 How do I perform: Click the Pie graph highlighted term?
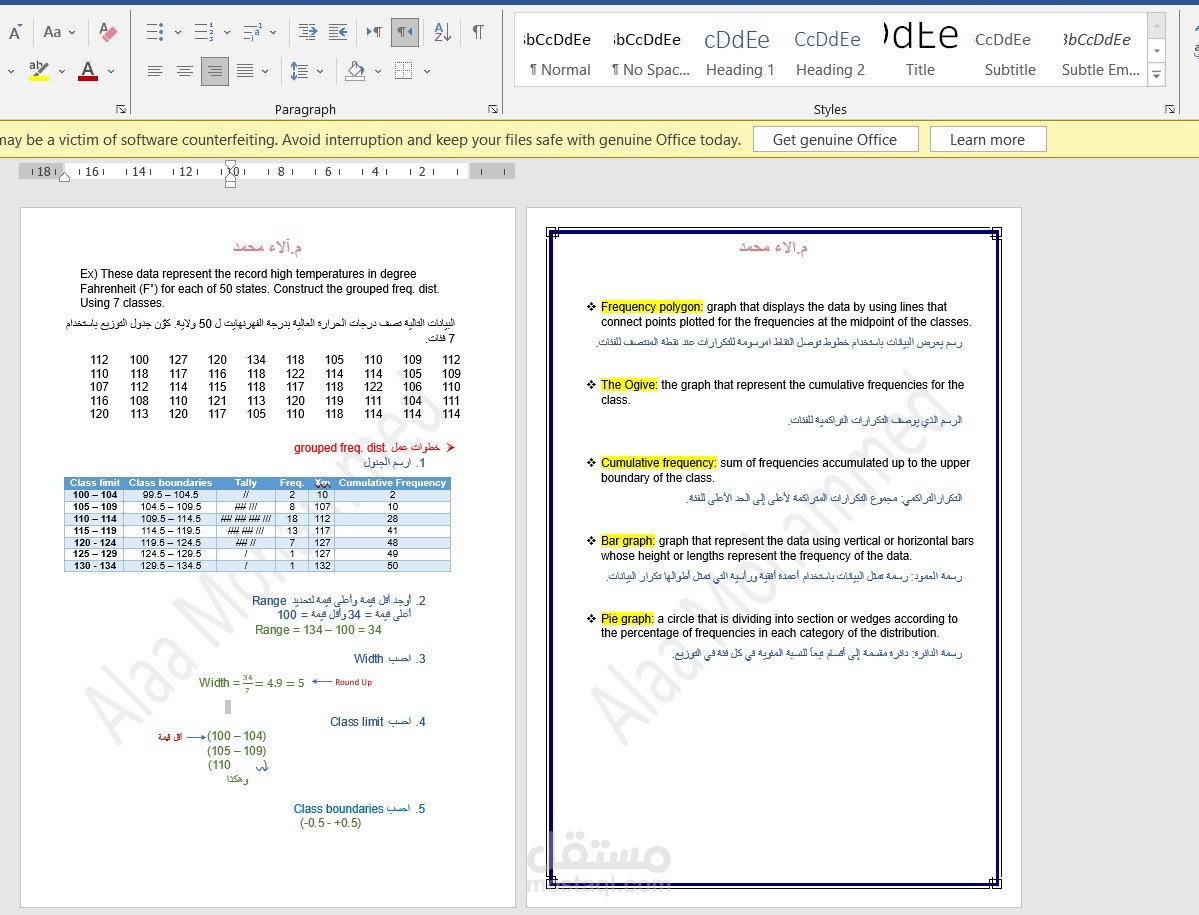pos(627,618)
